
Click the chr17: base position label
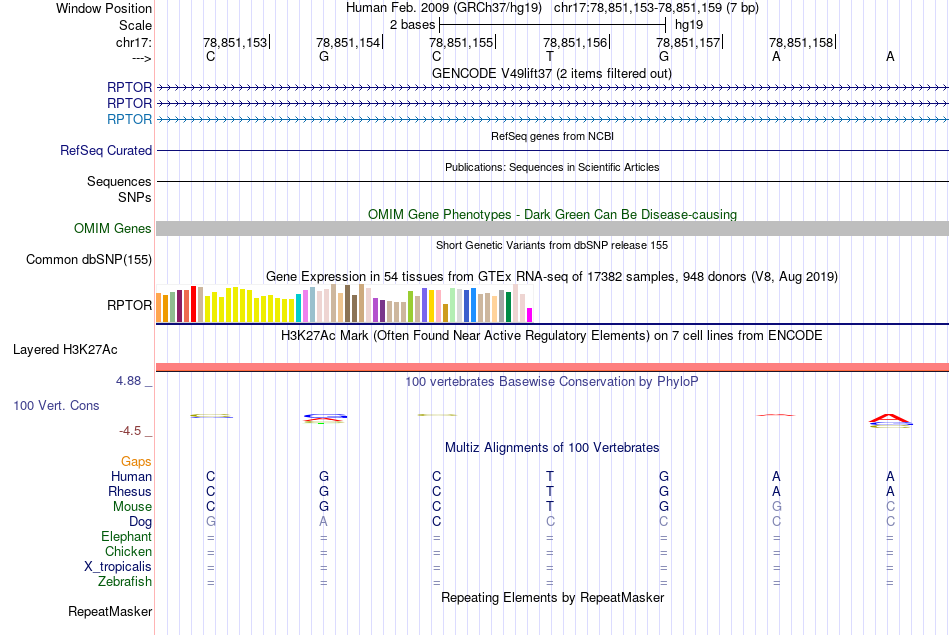coord(134,42)
